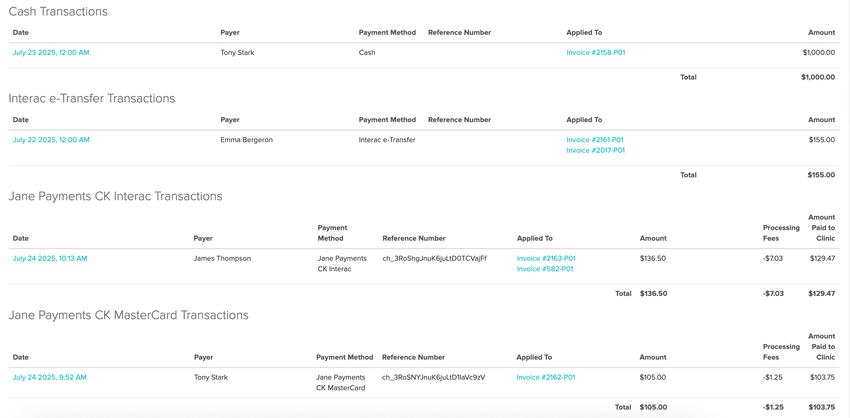The height and width of the screenshot is (418, 850).
Task: Click the Cash Transactions total amount
Action: pos(817,77)
